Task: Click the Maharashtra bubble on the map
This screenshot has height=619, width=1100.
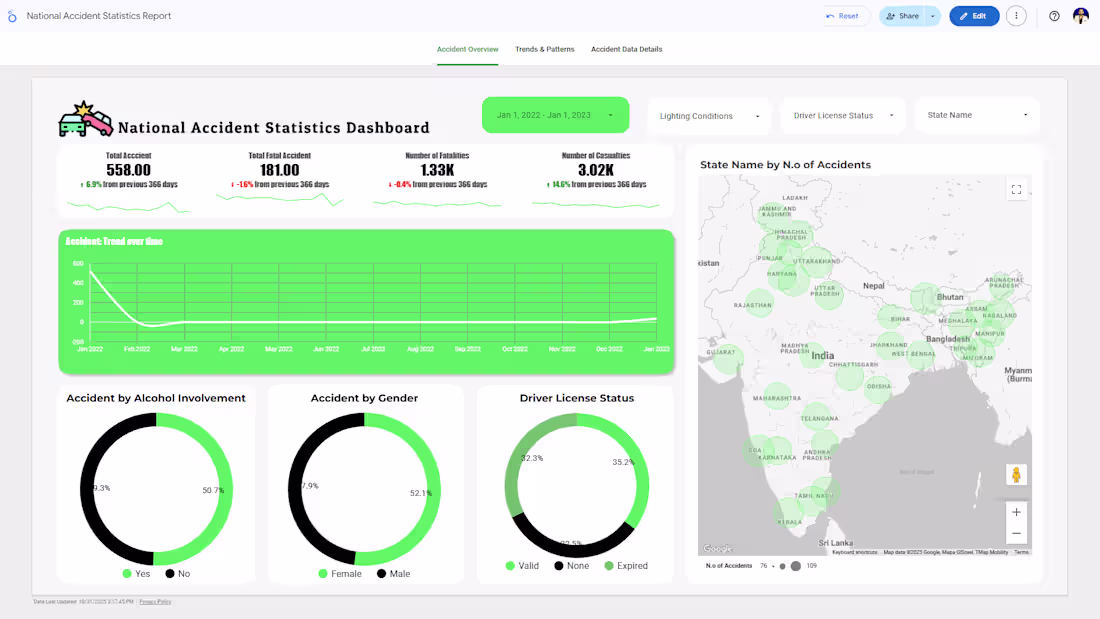Action: [777, 397]
